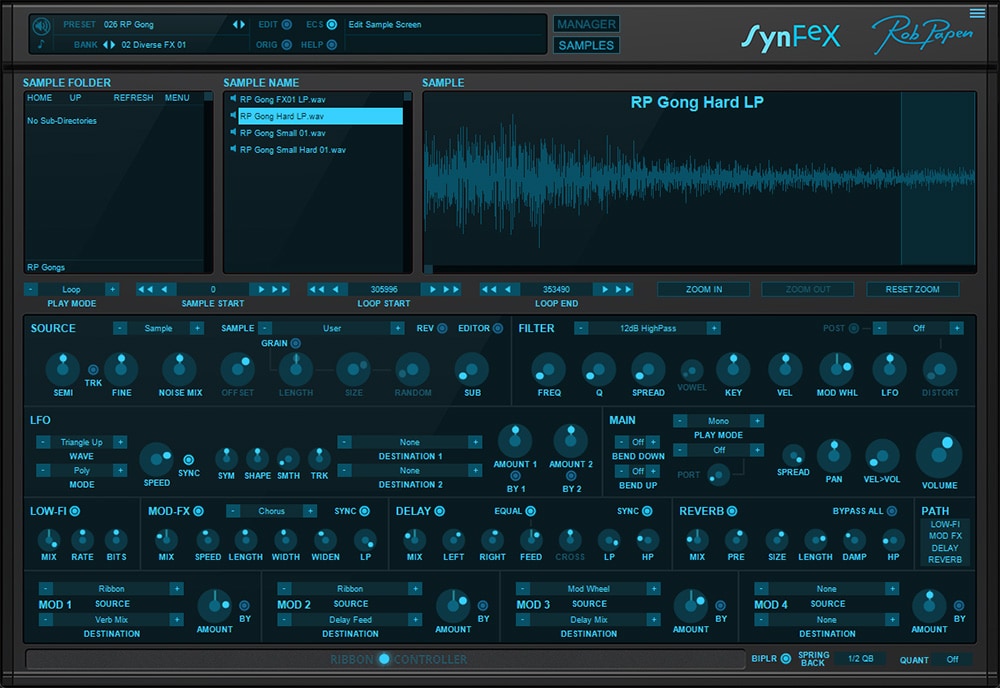Toggle BYPASS ALL in the effects section
The width and height of the screenshot is (1000, 688).
(x=892, y=511)
